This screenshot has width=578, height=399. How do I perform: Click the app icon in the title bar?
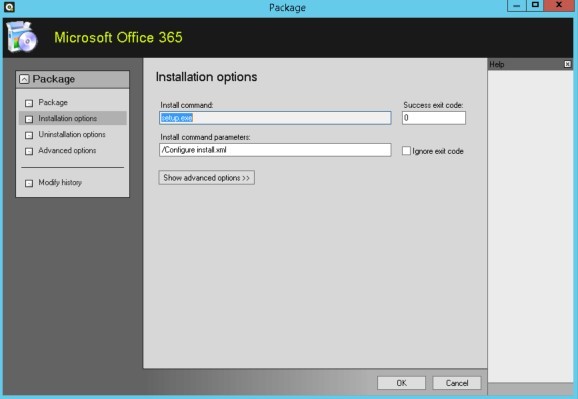9,7
